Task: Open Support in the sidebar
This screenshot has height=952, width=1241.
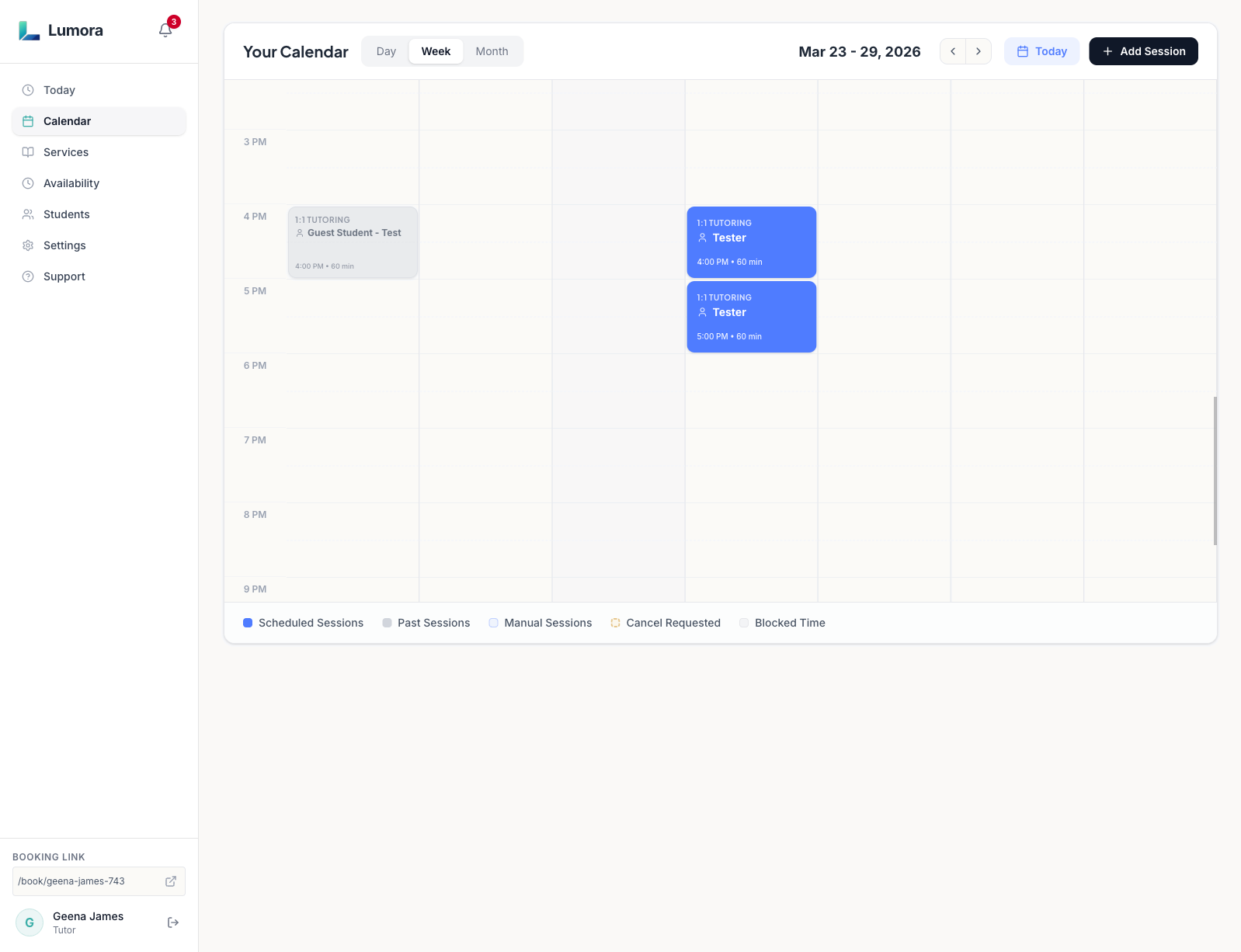Action: click(x=99, y=276)
